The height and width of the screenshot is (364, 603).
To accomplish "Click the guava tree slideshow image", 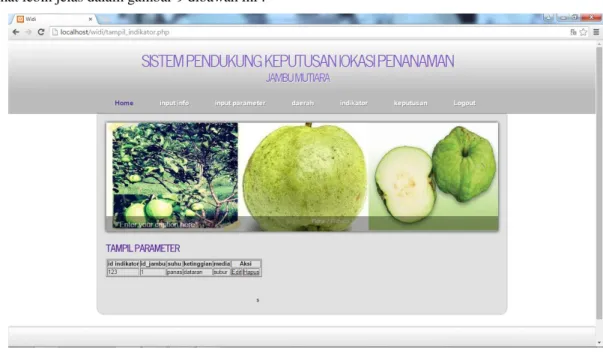I will [x=175, y=175].
